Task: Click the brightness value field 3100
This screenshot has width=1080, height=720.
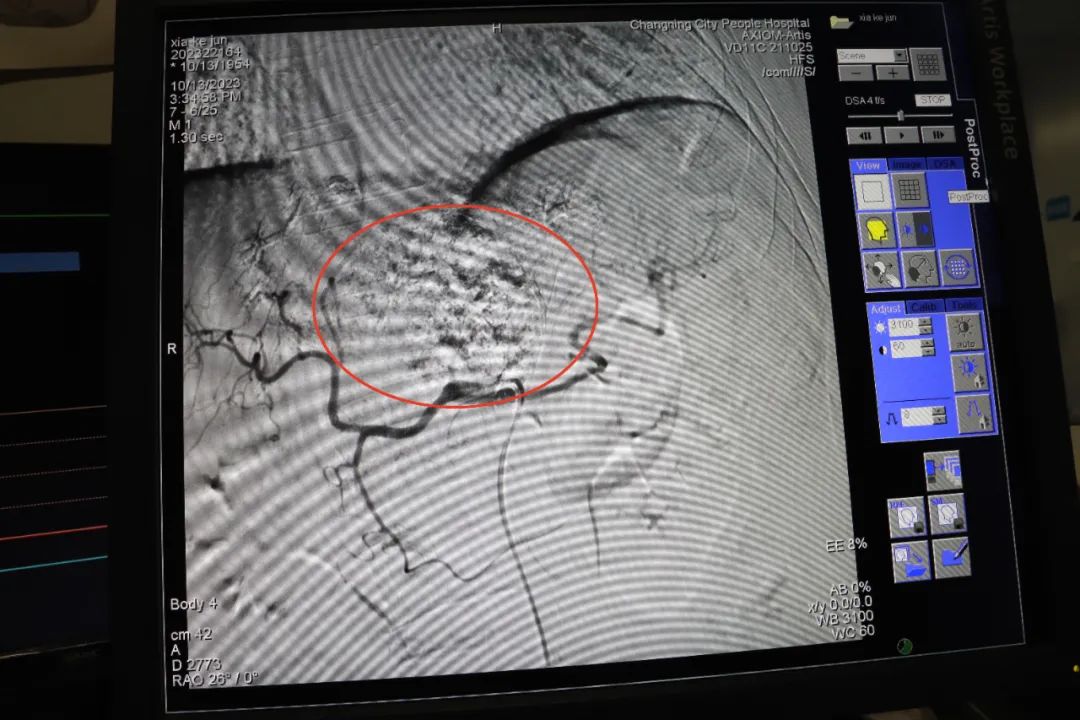Action: point(903,326)
